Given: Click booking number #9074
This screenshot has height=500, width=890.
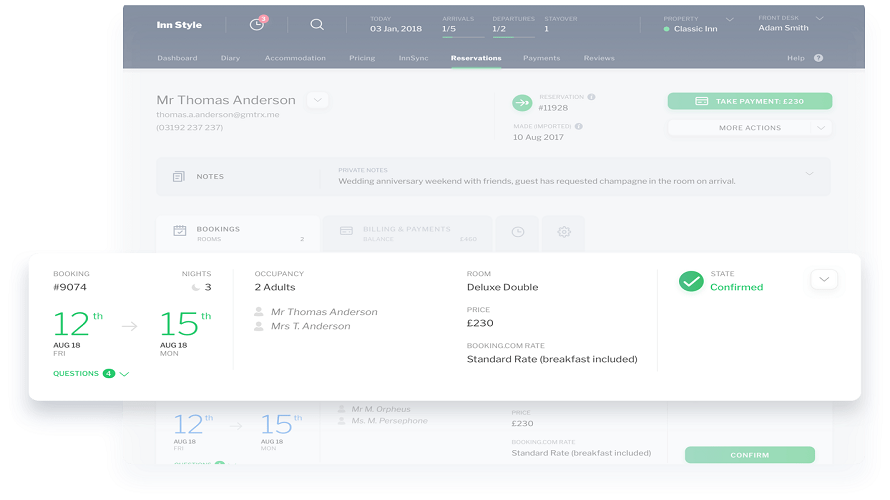Looking at the screenshot, I should [x=70, y=287].
